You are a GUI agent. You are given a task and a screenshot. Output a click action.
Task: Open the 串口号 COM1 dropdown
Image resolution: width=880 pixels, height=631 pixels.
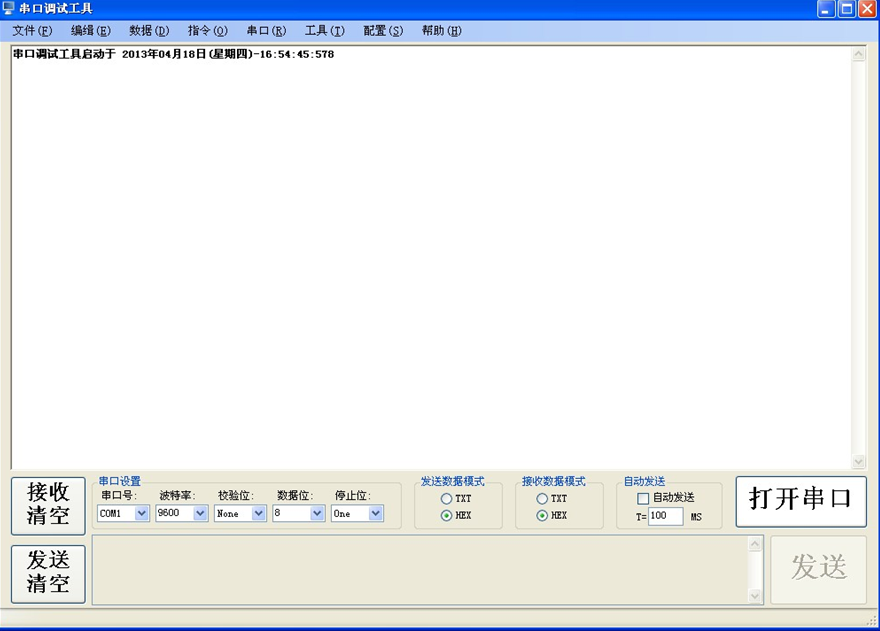(x=140, y=513)
